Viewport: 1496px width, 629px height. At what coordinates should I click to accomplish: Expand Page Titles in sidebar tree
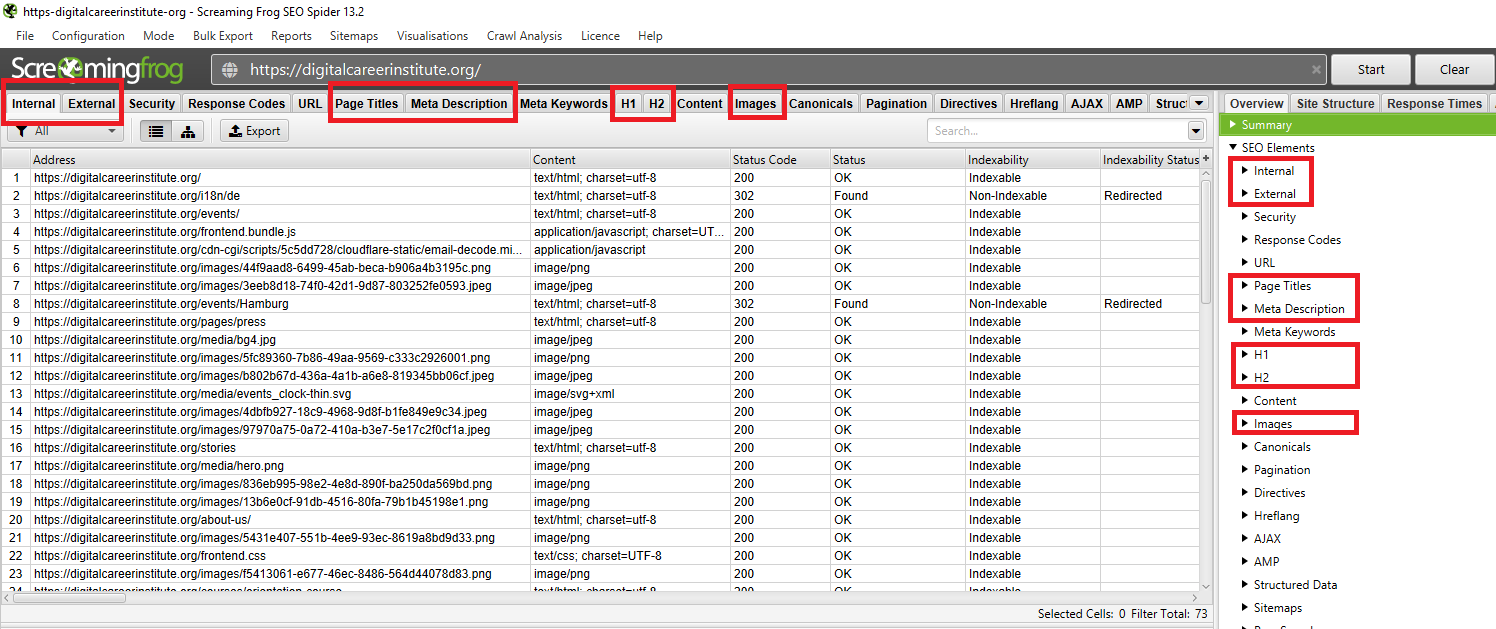(x=1245, y=286)
